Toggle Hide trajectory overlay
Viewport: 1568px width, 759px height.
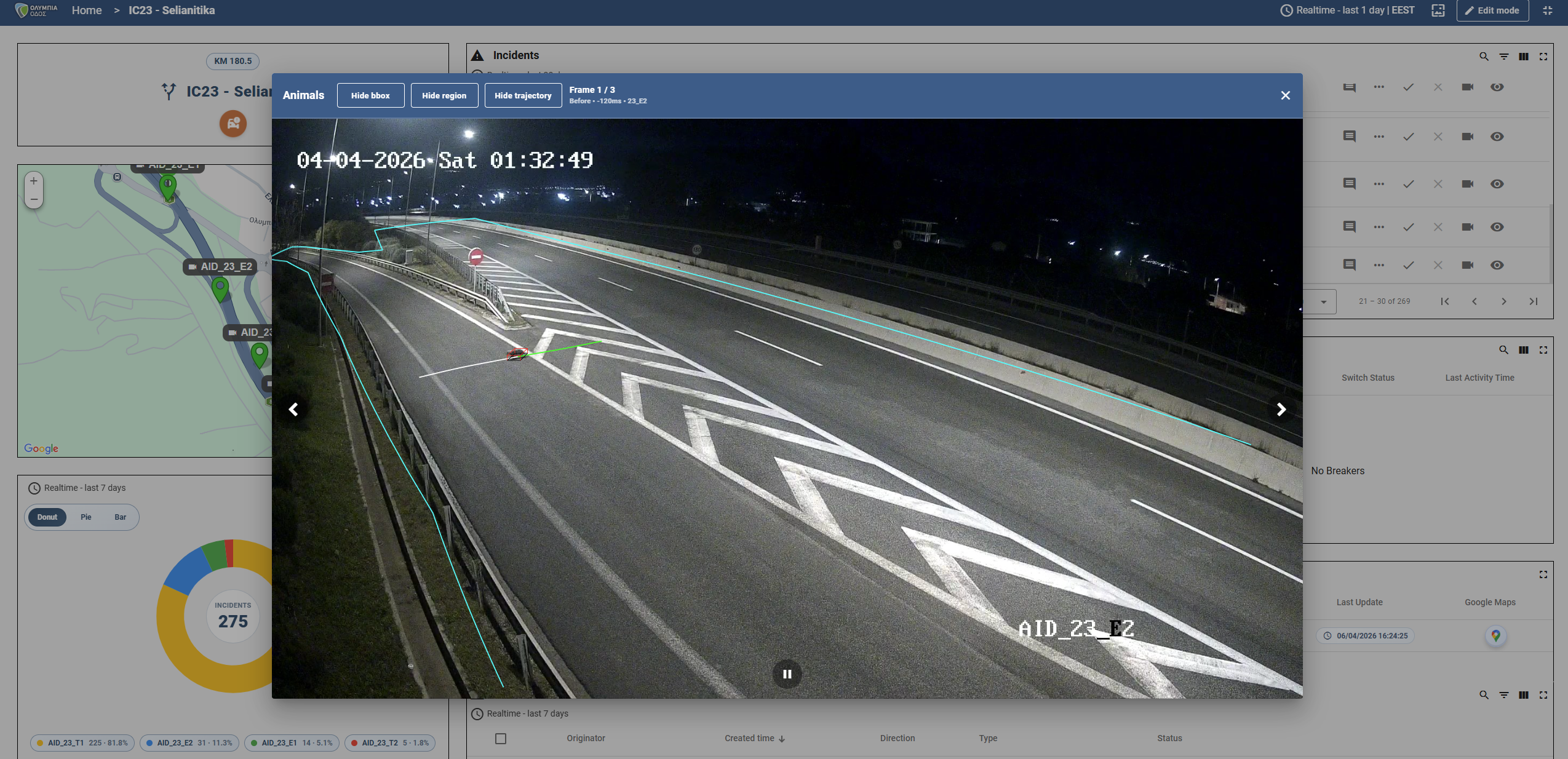tap(523, 95)
